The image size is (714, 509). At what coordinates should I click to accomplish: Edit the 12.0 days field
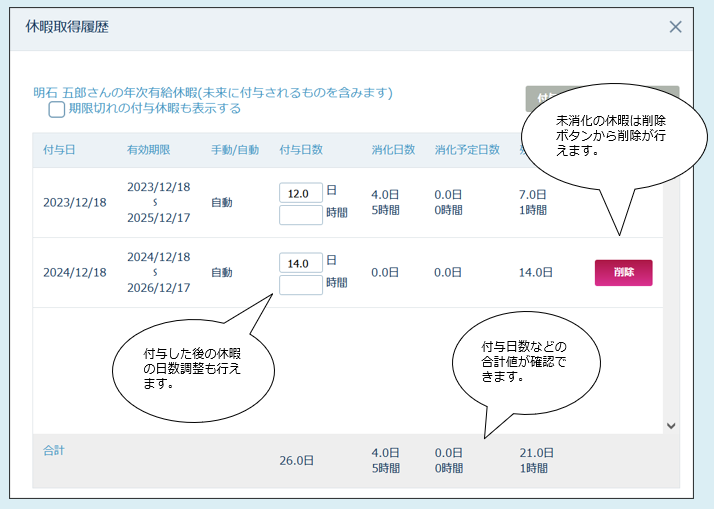point(301,193)
